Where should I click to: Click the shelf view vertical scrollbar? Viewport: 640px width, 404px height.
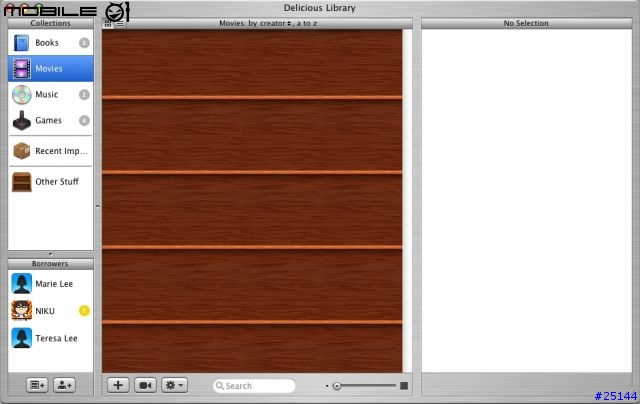tap(407, 201)
